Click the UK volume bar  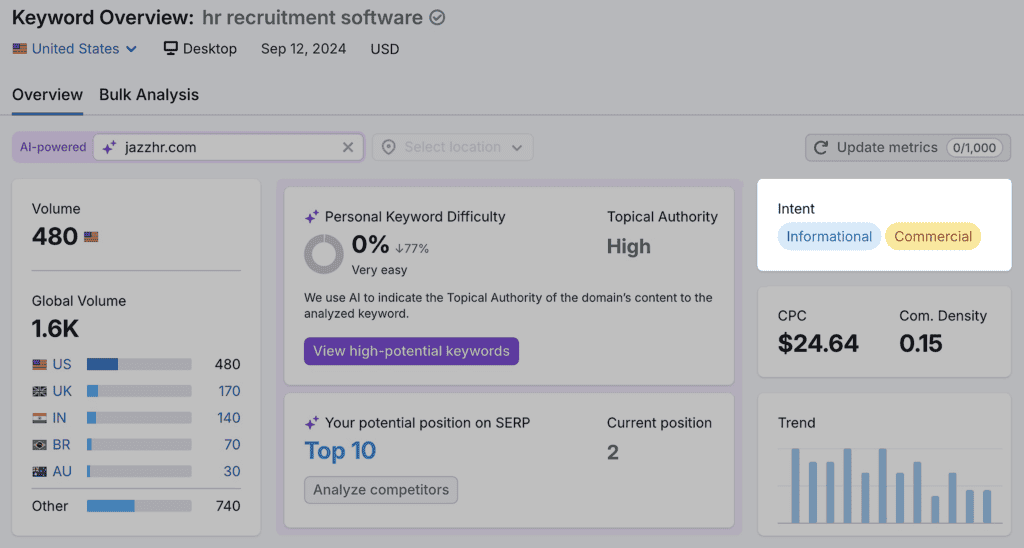pyautogui.click(x=139, y=391)
